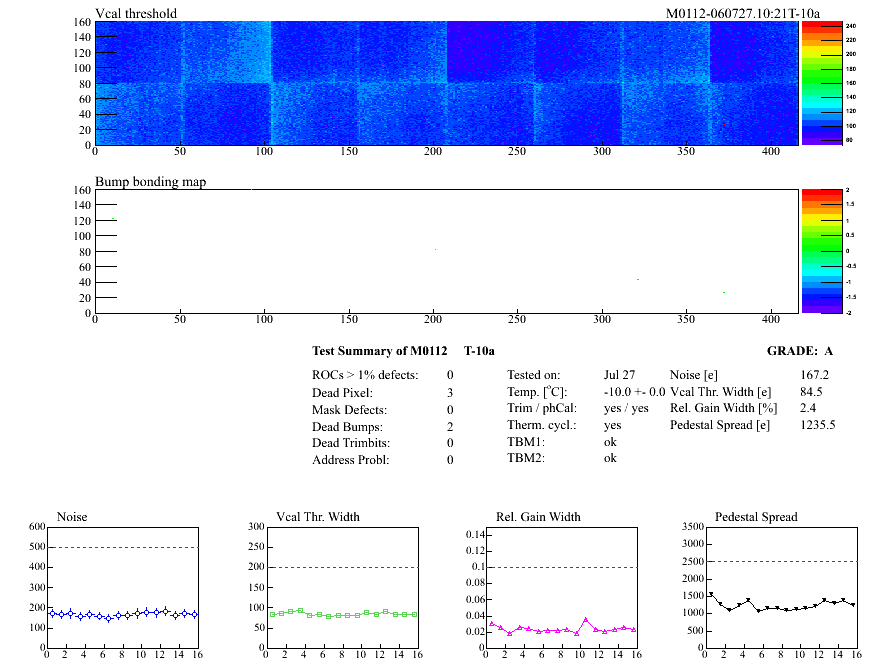Click the peak marker in Rel. Gain Width plot
896x672 pixels.
586,620
